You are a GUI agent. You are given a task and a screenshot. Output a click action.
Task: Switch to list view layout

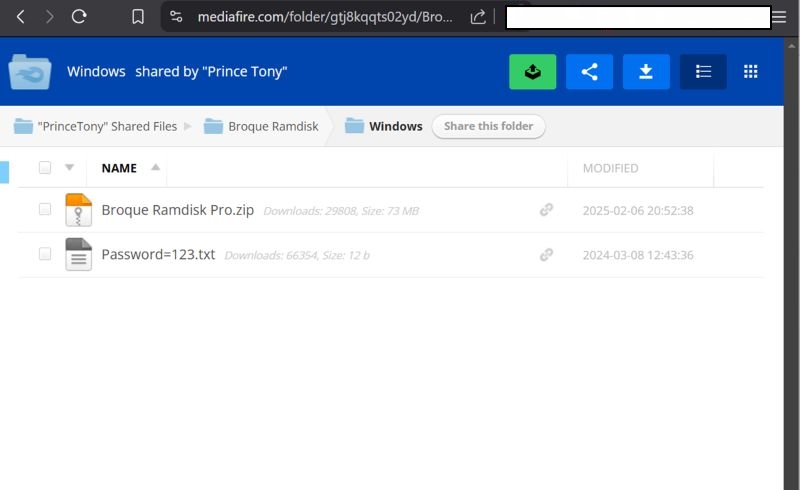point(703,72)
